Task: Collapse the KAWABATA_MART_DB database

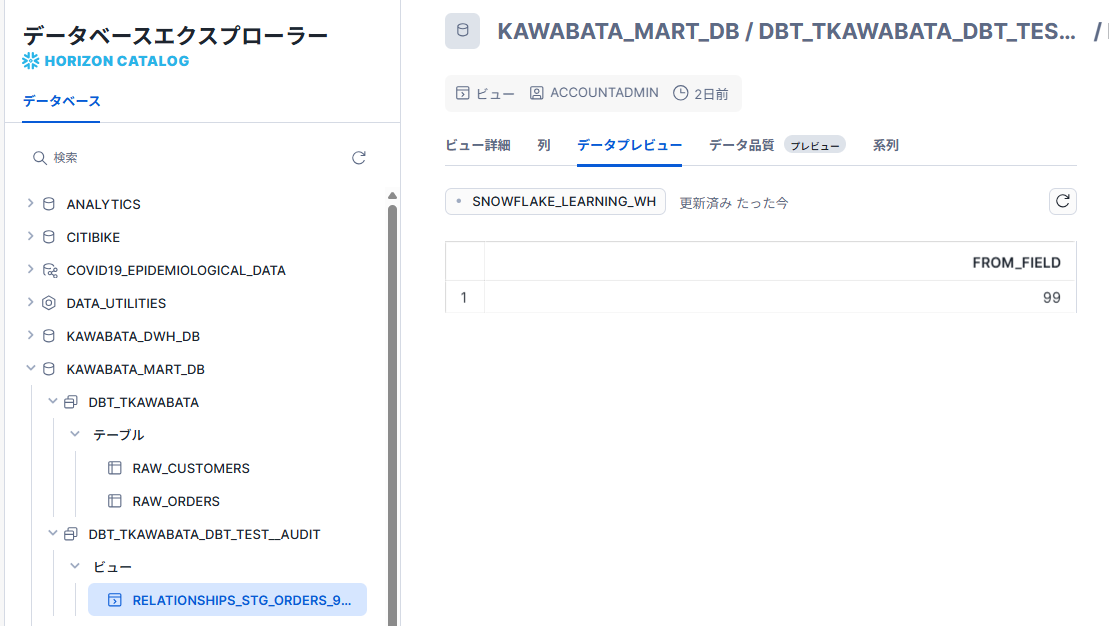Action: click(30, 368)
